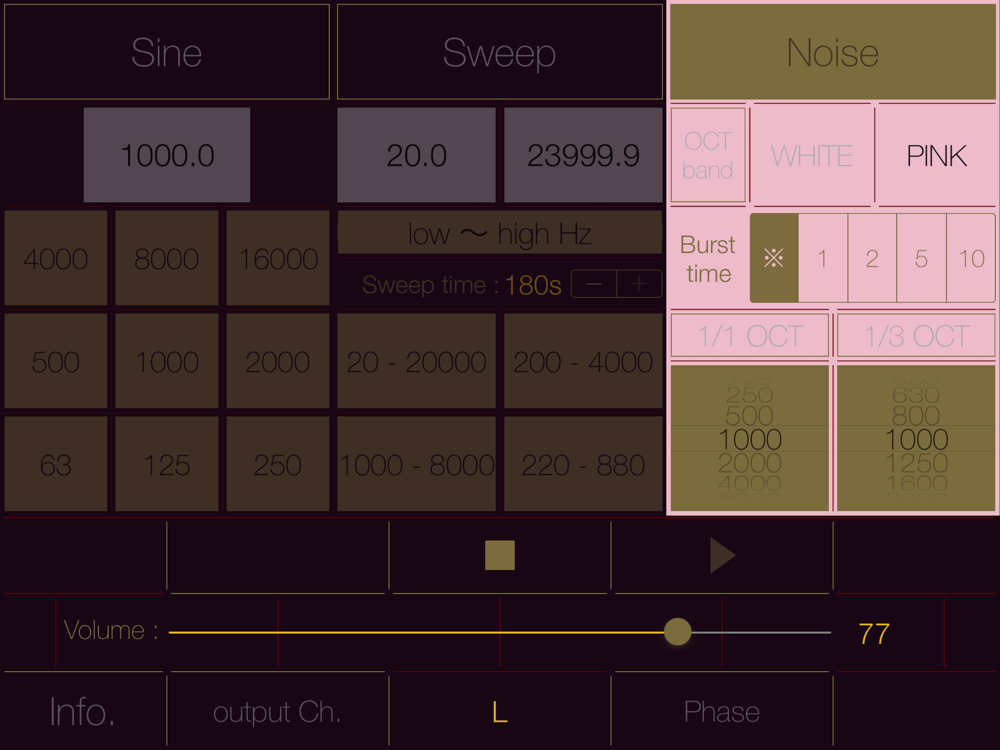This screenshot has height=750, width=1000.
Task: Click the sweep time value 180s
Action: 533,285
